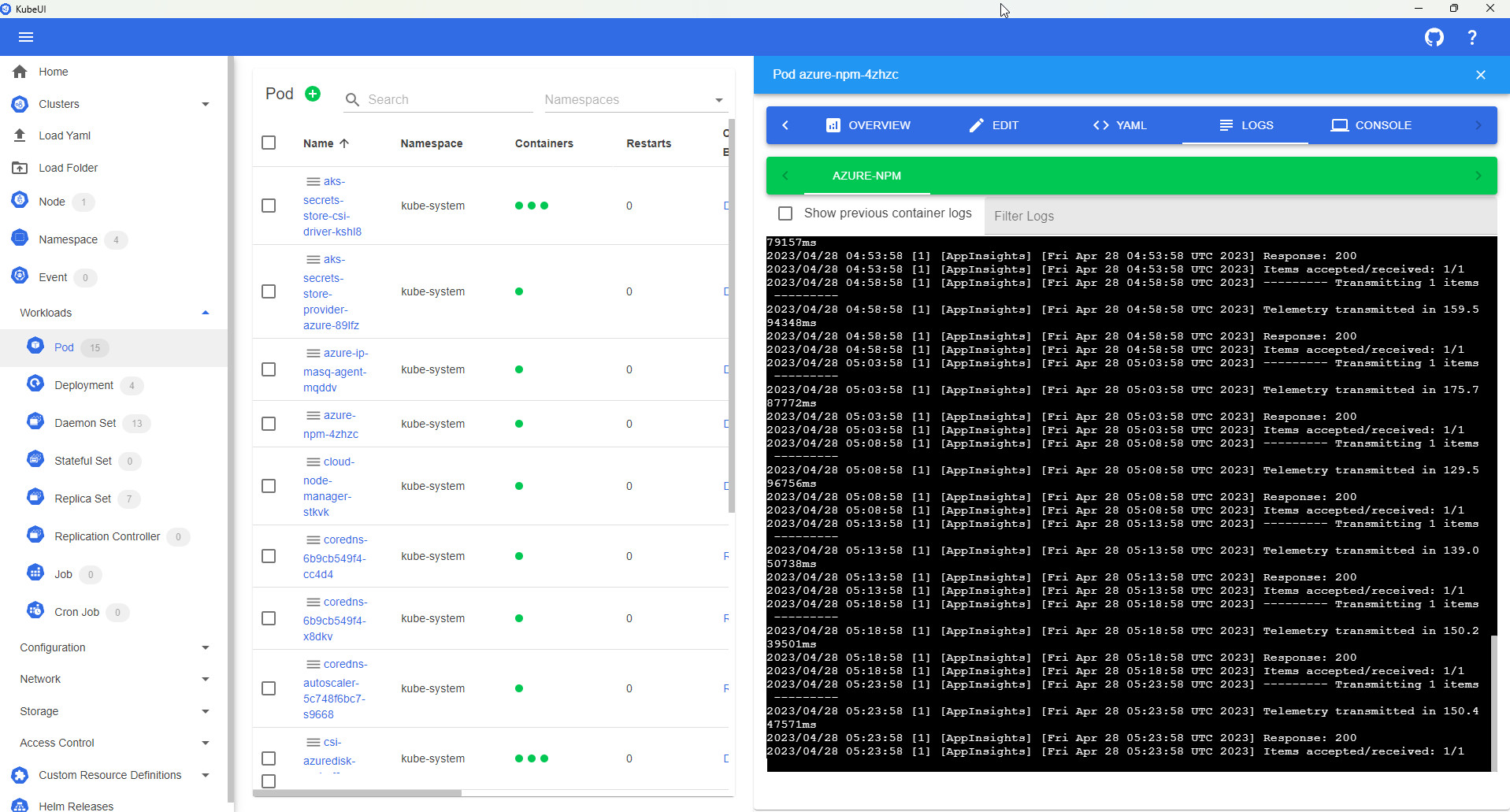Click the Replication Controller icon
Viewport: 1510px width, 812px height.
(35, 536)
